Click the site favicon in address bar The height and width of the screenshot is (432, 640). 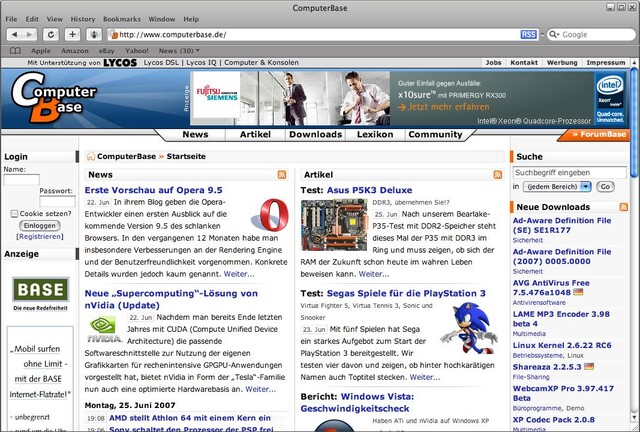113,35
